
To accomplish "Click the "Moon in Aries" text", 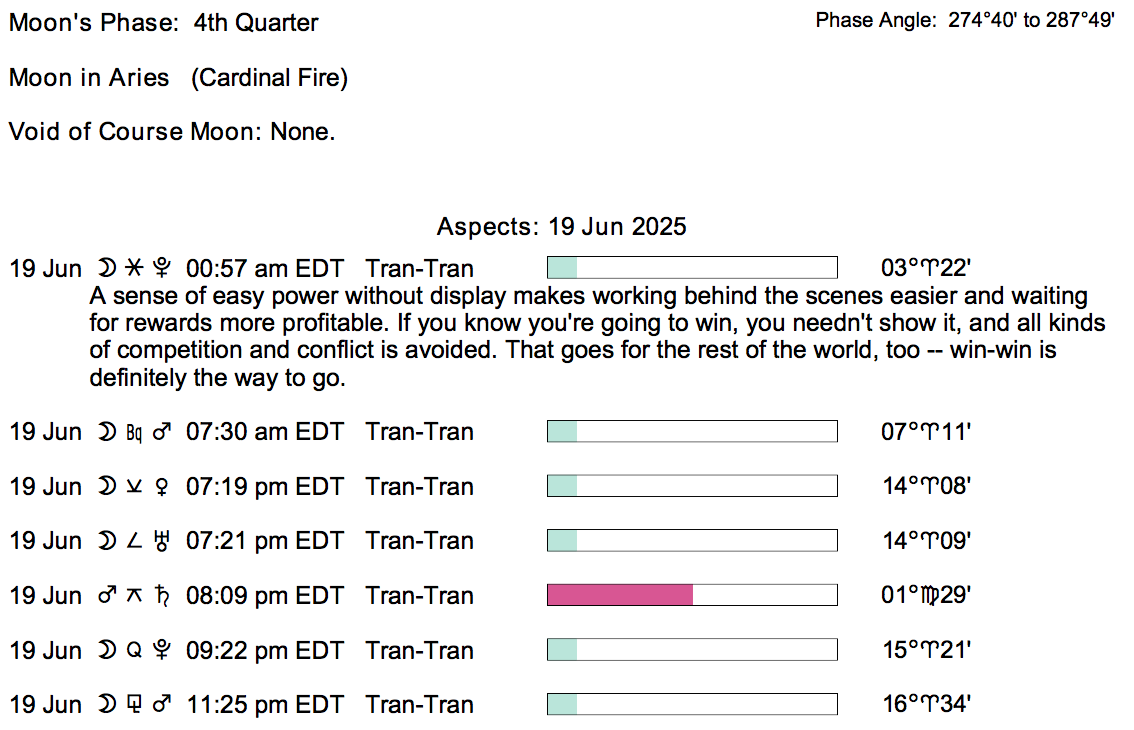I will tap(89, 78).
